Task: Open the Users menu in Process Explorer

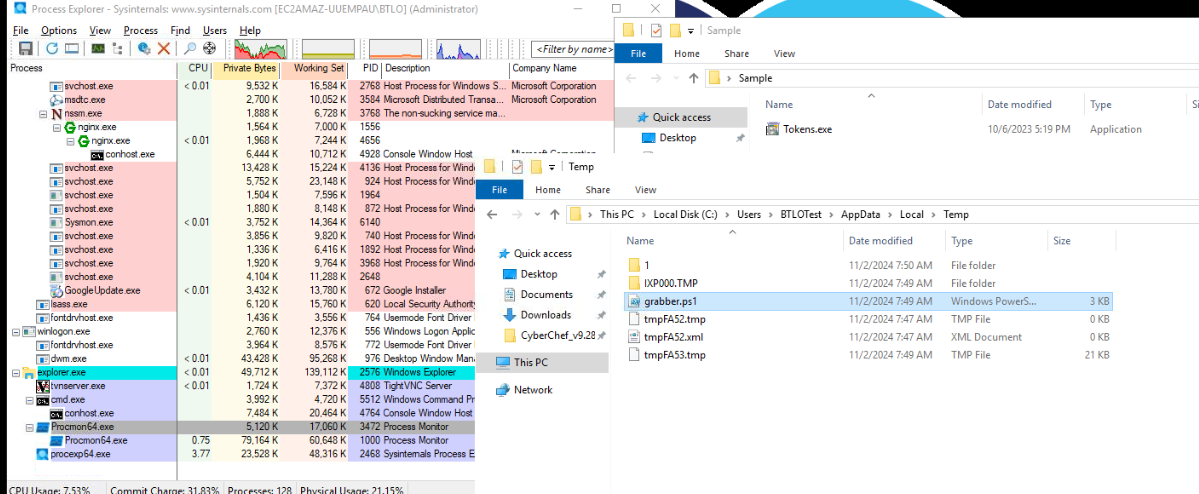Action: pyautogui.click(x=215, y=31)
